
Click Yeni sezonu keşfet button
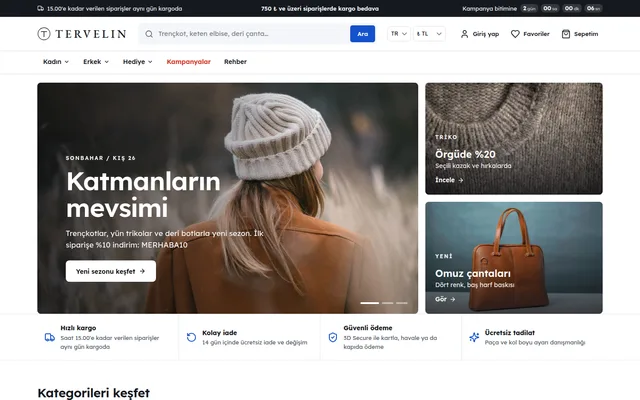(x=111, y=271)
